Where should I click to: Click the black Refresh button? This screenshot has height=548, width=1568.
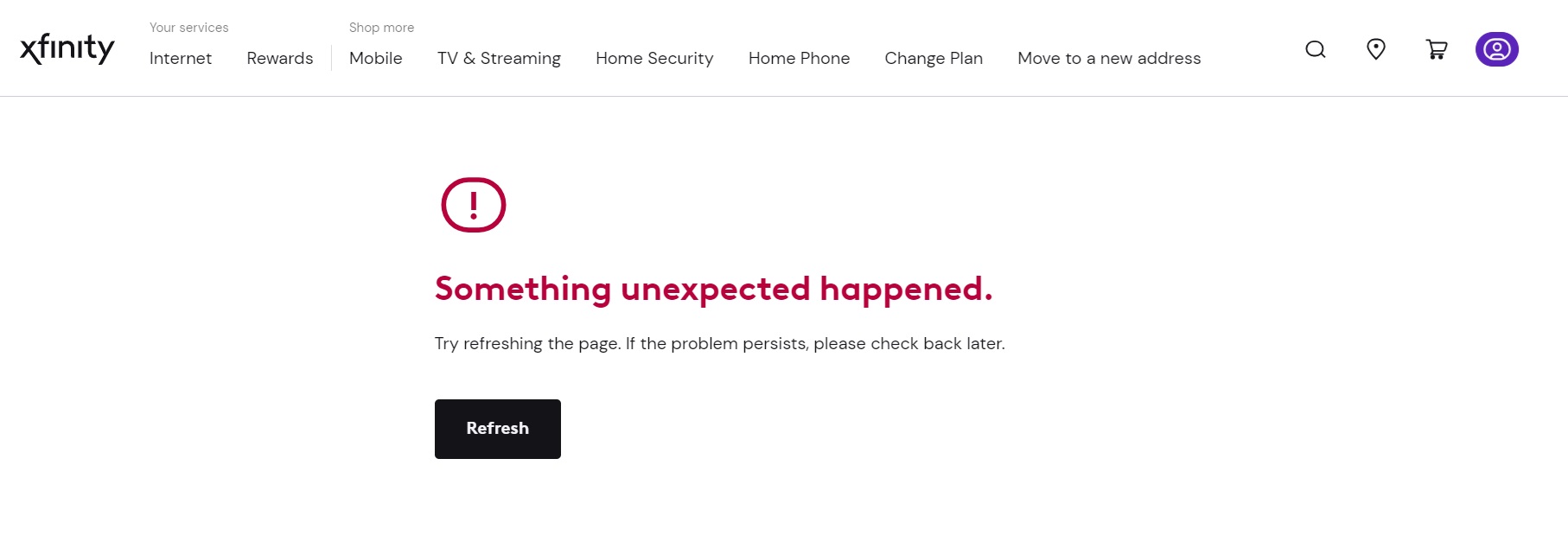tap(498, 429)
